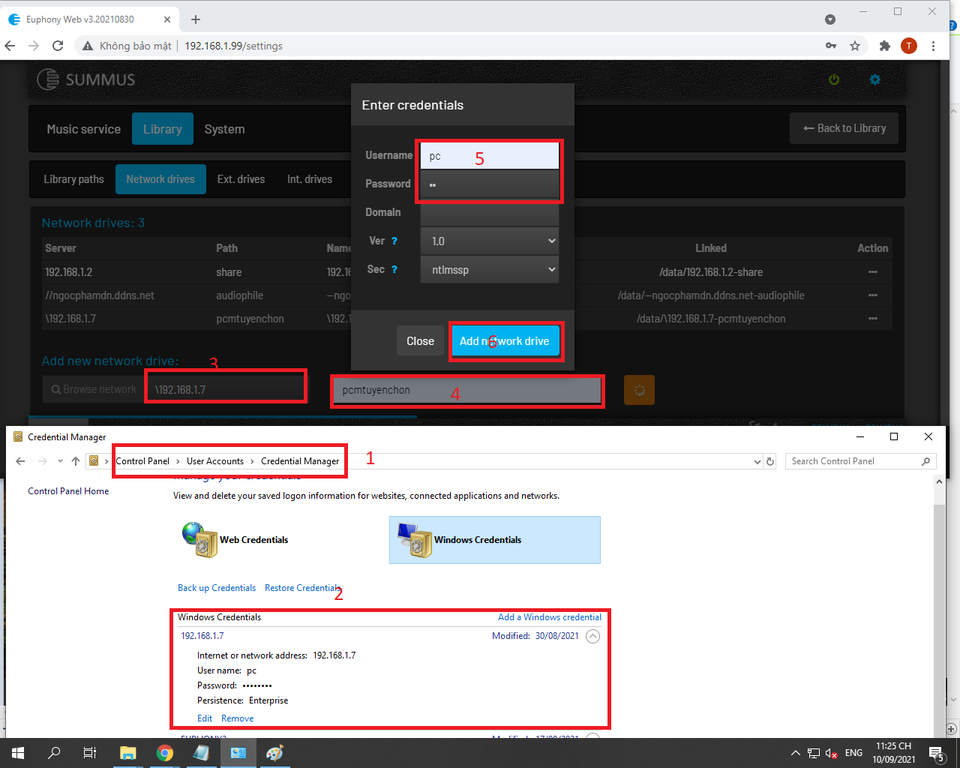Switch to Music service tab
The height and width of the screenshot is (768, 960).
pyautogui.click(x=84, y=129)
